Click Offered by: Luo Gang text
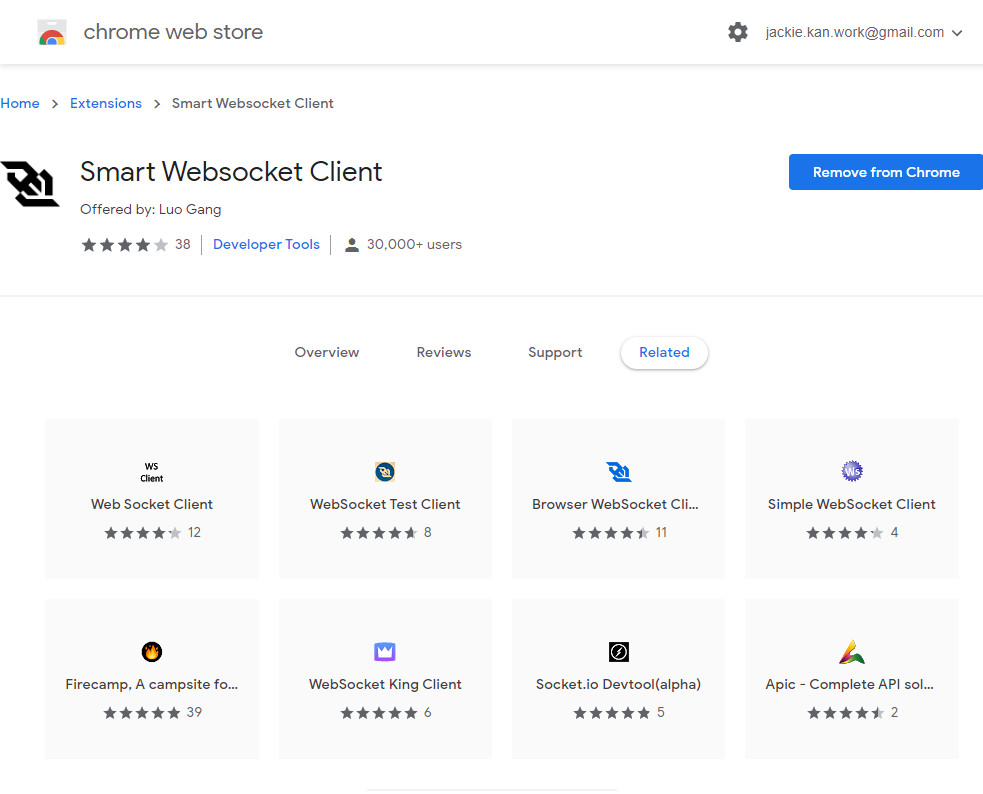Image resolution: width=983 pixels, height=794 pixels. [150, 209]
